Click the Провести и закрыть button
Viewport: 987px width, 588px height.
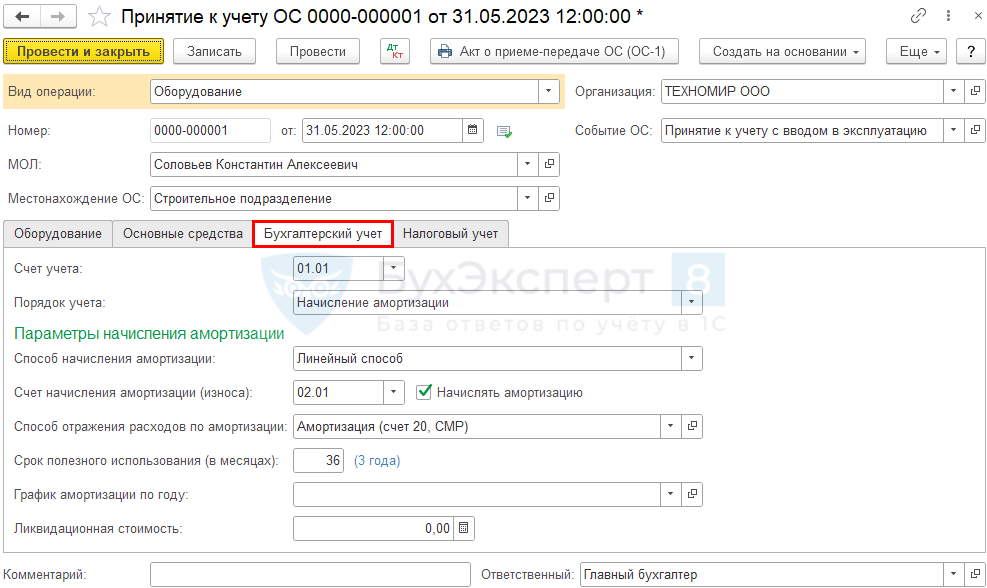(83, 51)
